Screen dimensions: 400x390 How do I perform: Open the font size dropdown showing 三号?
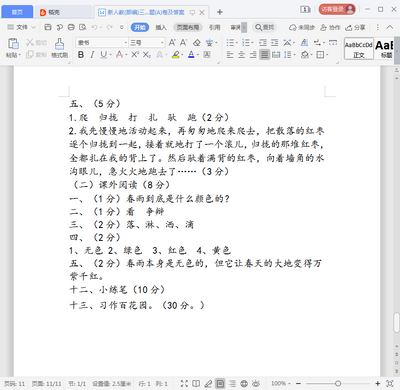click(147, 43)
